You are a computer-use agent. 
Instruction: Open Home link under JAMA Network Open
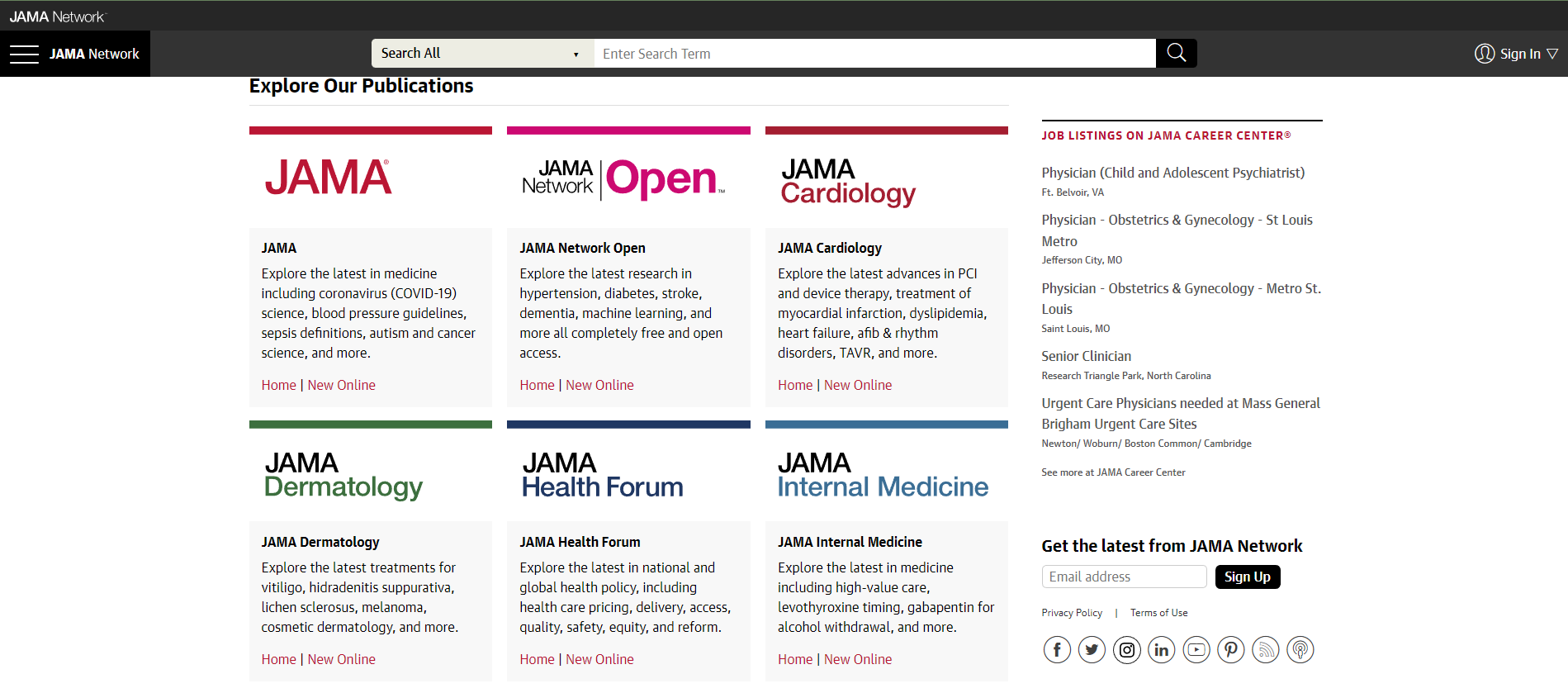coord(537,385)
